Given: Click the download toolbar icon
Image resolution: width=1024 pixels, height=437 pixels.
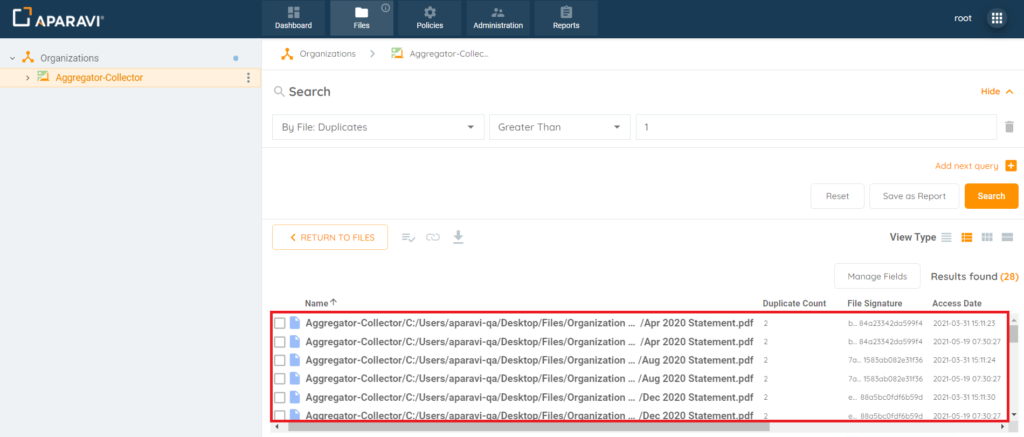Looking at the screenshot, I should pyautogui.click(x=458, y=236).
